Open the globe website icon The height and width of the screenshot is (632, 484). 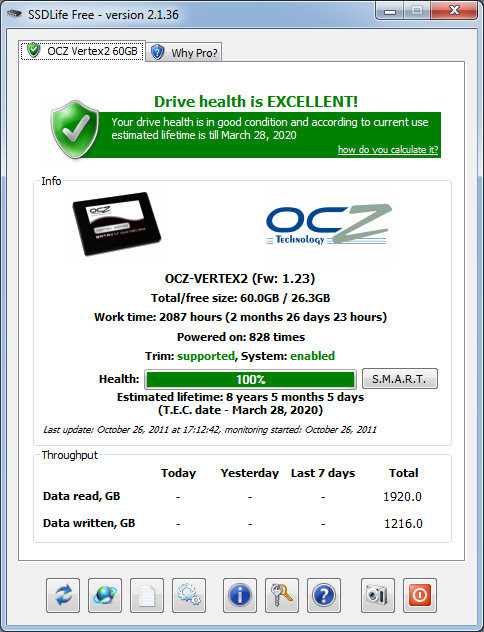coord(105,595)
